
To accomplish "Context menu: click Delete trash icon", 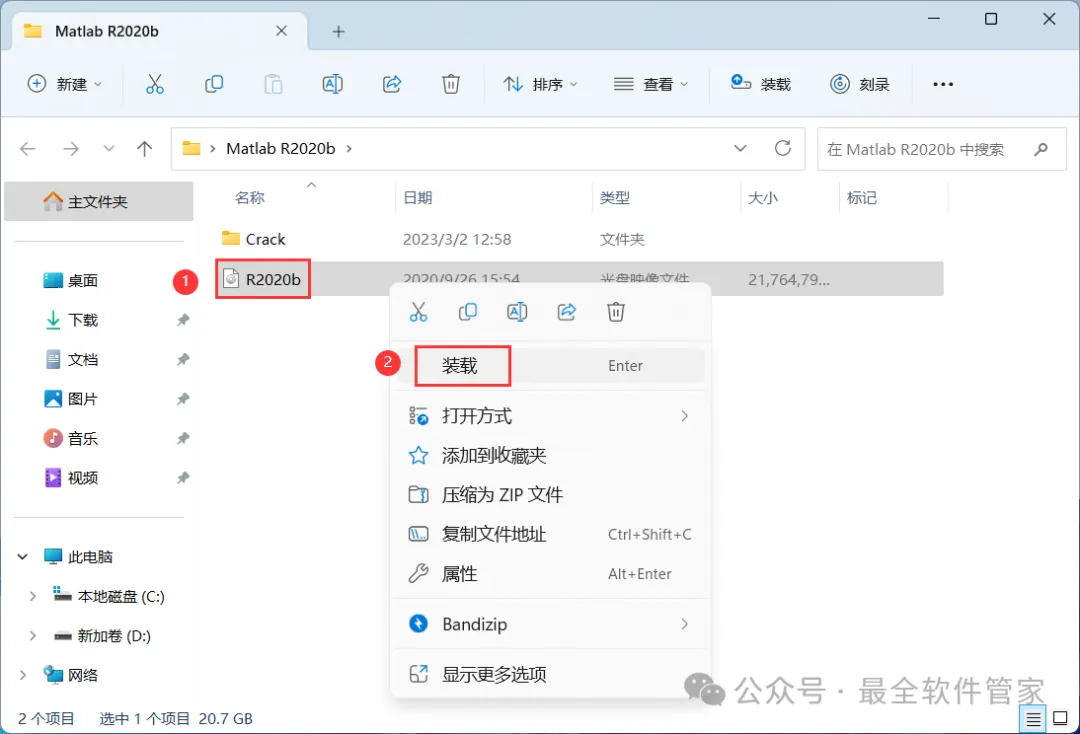I will (x=616, y=312).
